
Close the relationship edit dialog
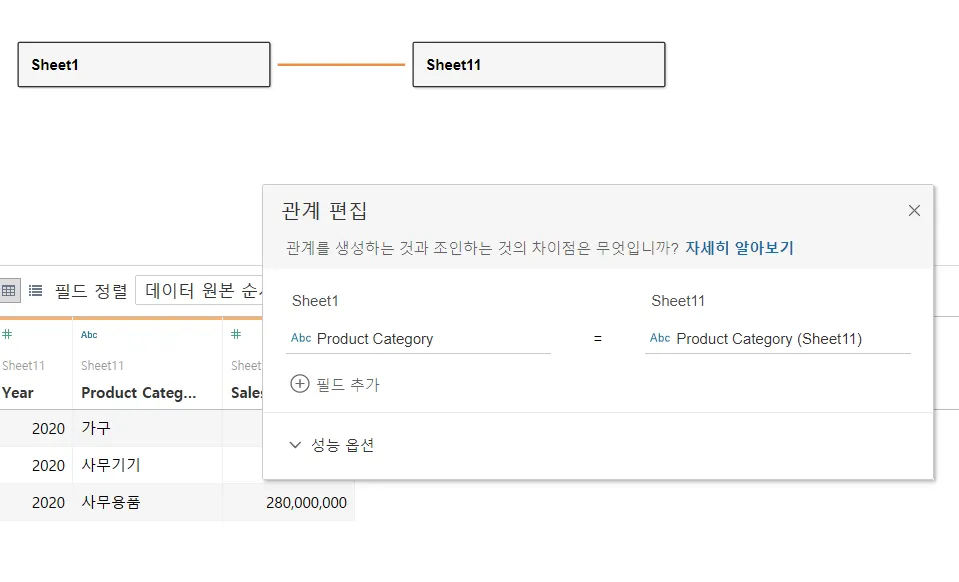click(x=914, y=211)
